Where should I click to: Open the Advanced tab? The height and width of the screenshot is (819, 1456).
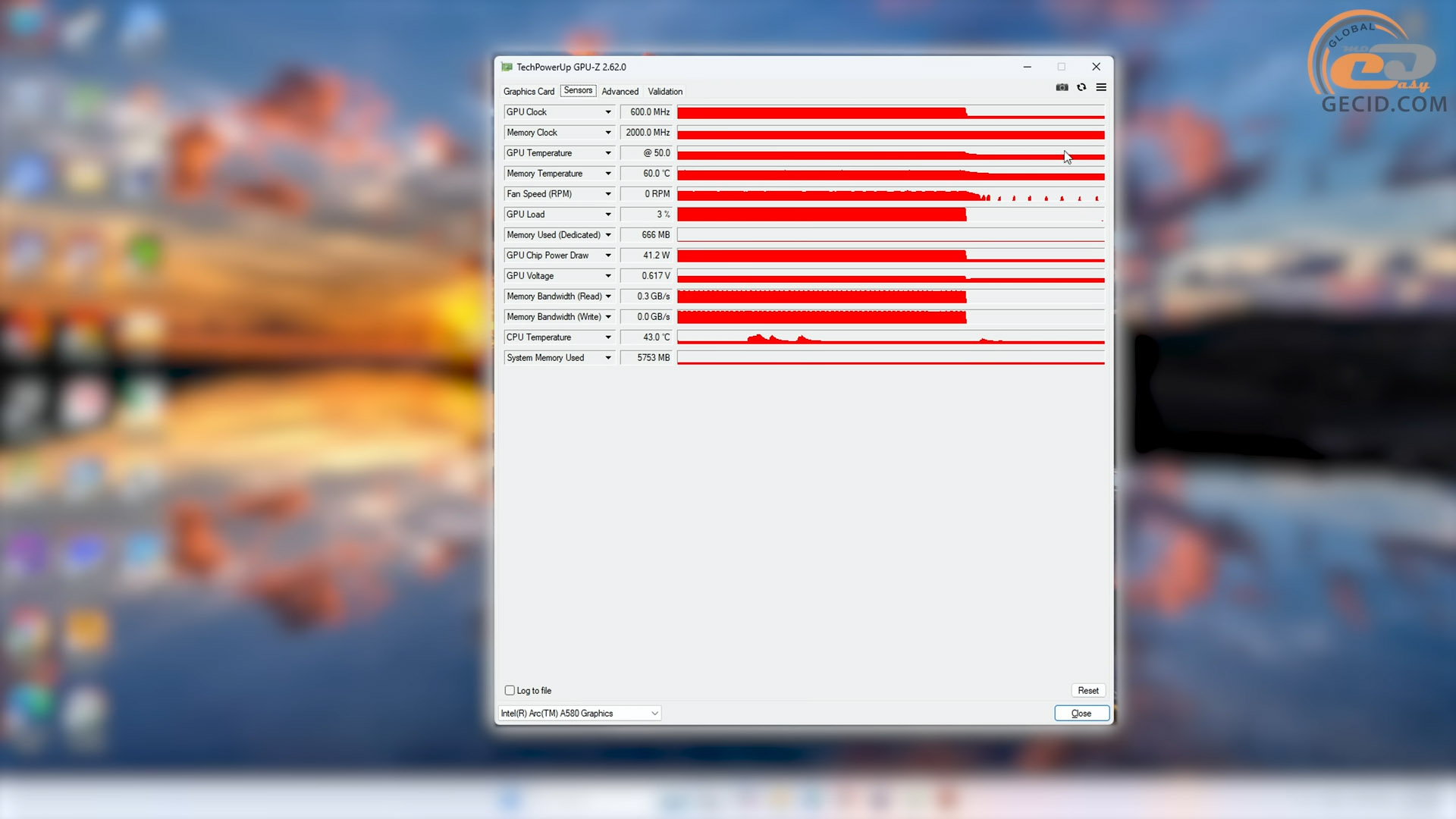click(x=620, y=91)
